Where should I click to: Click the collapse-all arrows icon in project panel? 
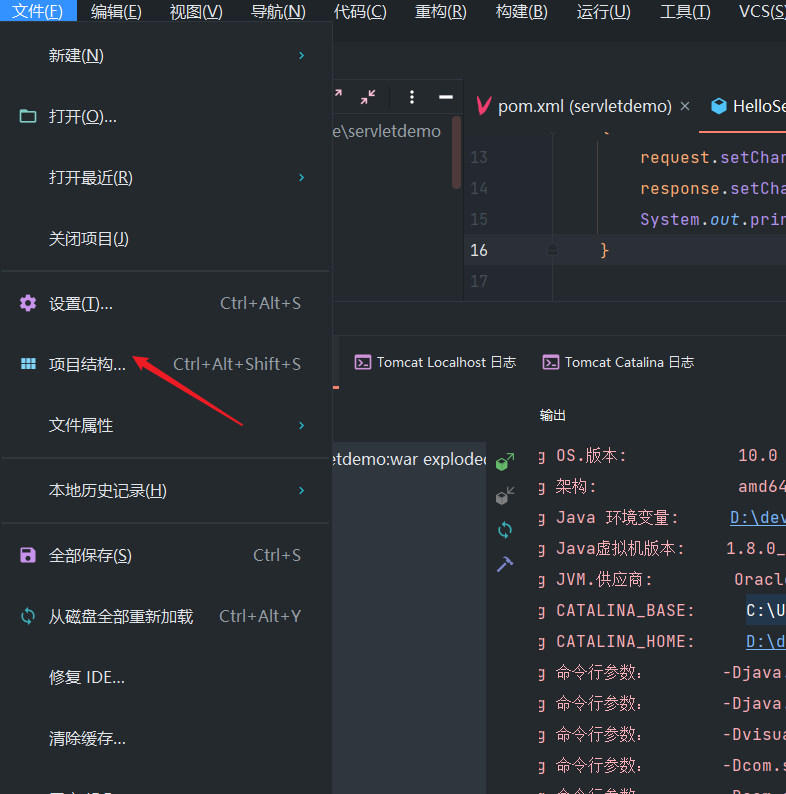click(368, 97)
